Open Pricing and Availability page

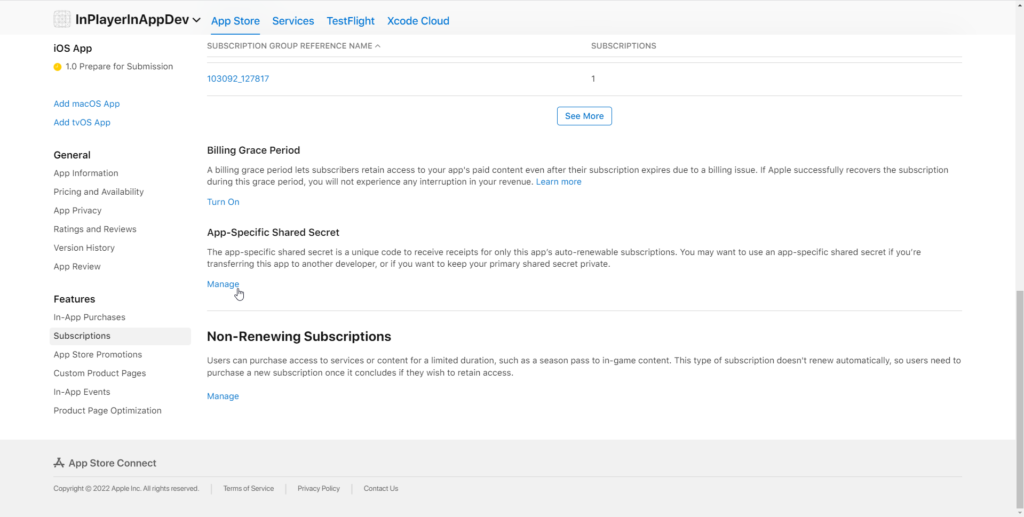99,192
